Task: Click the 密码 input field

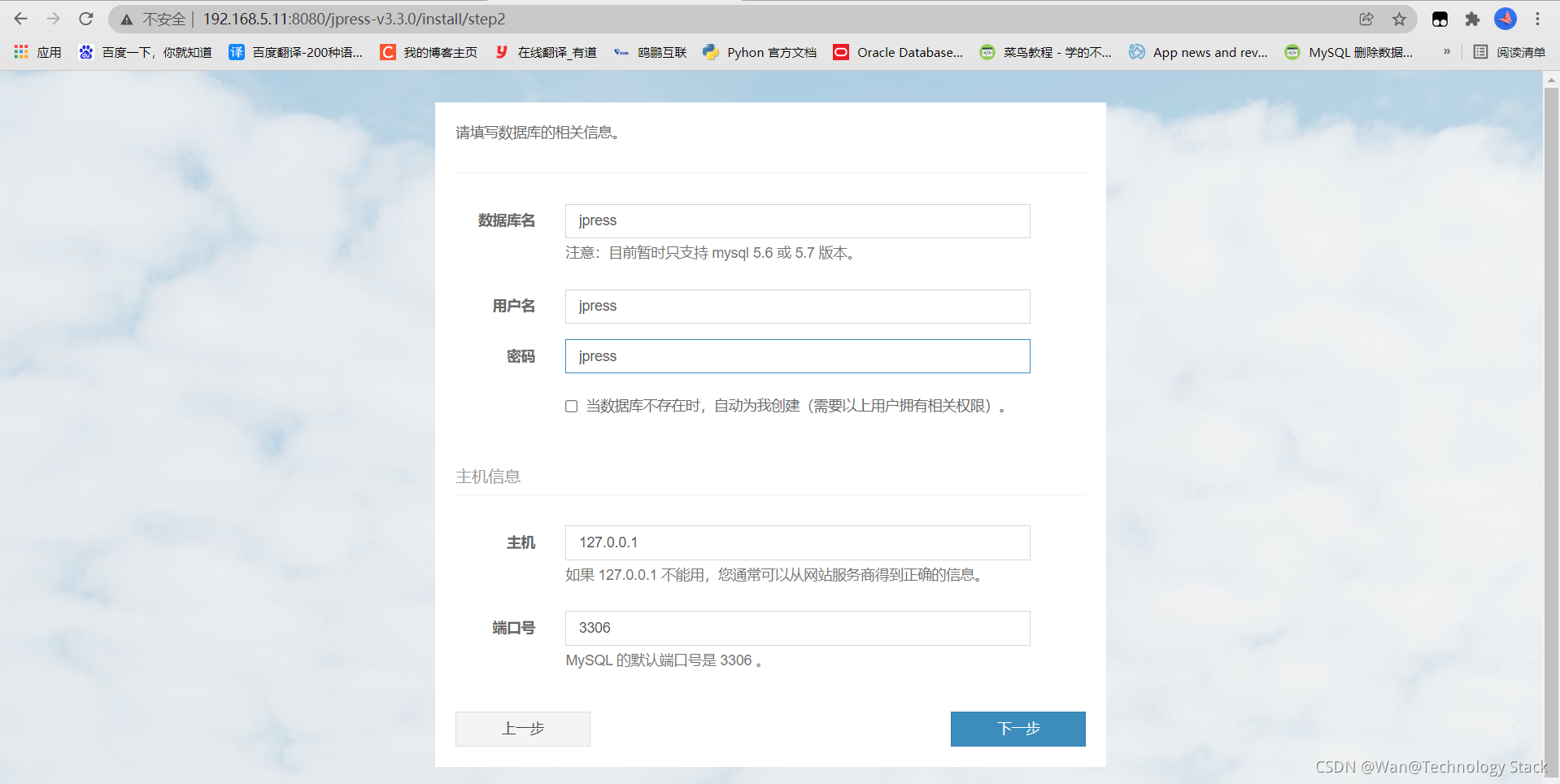Action: click(x=797, y=356)
